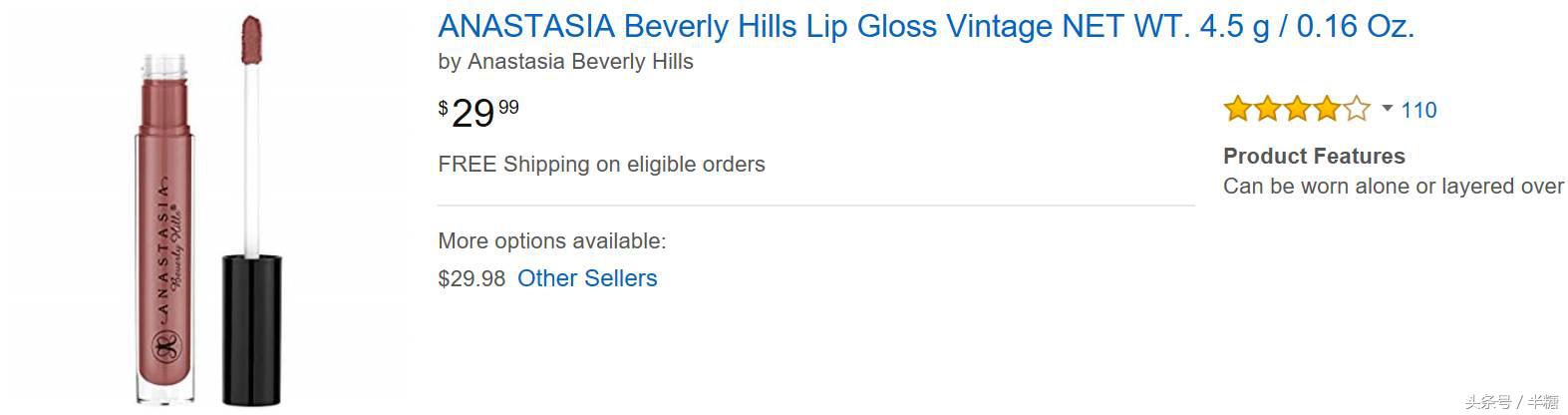Select the $29.99 main price
Viewport: 1568px width, 415px height.
tap(478, 112)
